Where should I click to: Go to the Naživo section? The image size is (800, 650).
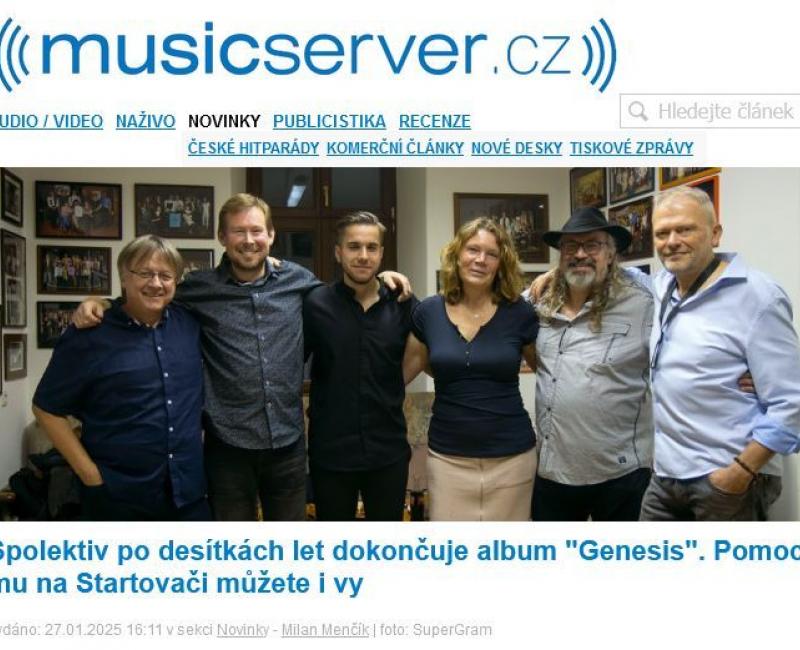(x=145, y=121)
